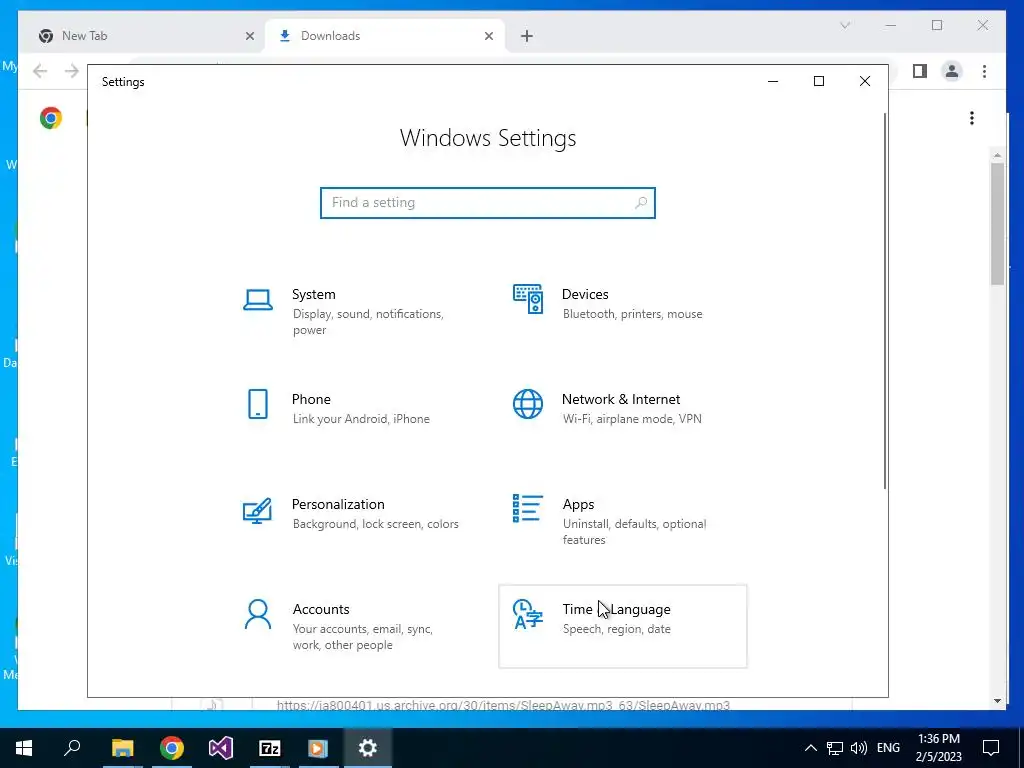Click 'Link your Android, iPhone' text

click(x=361, y=419)
